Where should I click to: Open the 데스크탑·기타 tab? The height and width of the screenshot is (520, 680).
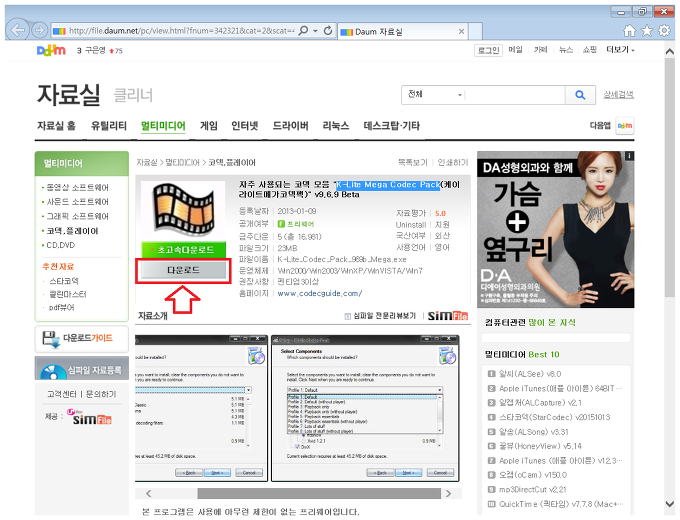pos(391,126)
